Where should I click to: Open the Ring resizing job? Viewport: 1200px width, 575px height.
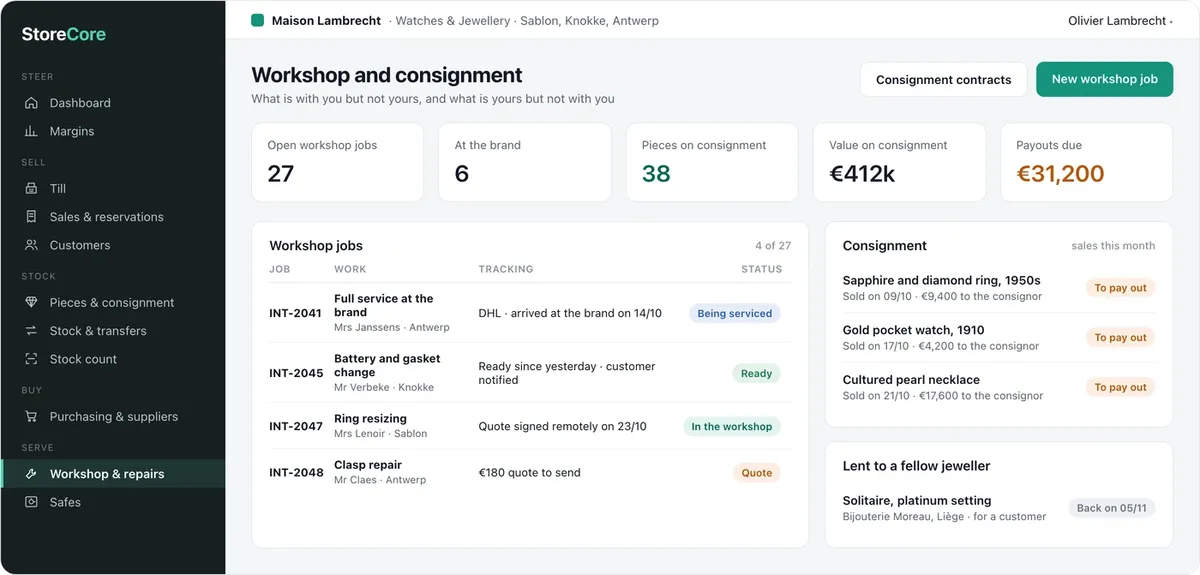[x=370, y=419]
